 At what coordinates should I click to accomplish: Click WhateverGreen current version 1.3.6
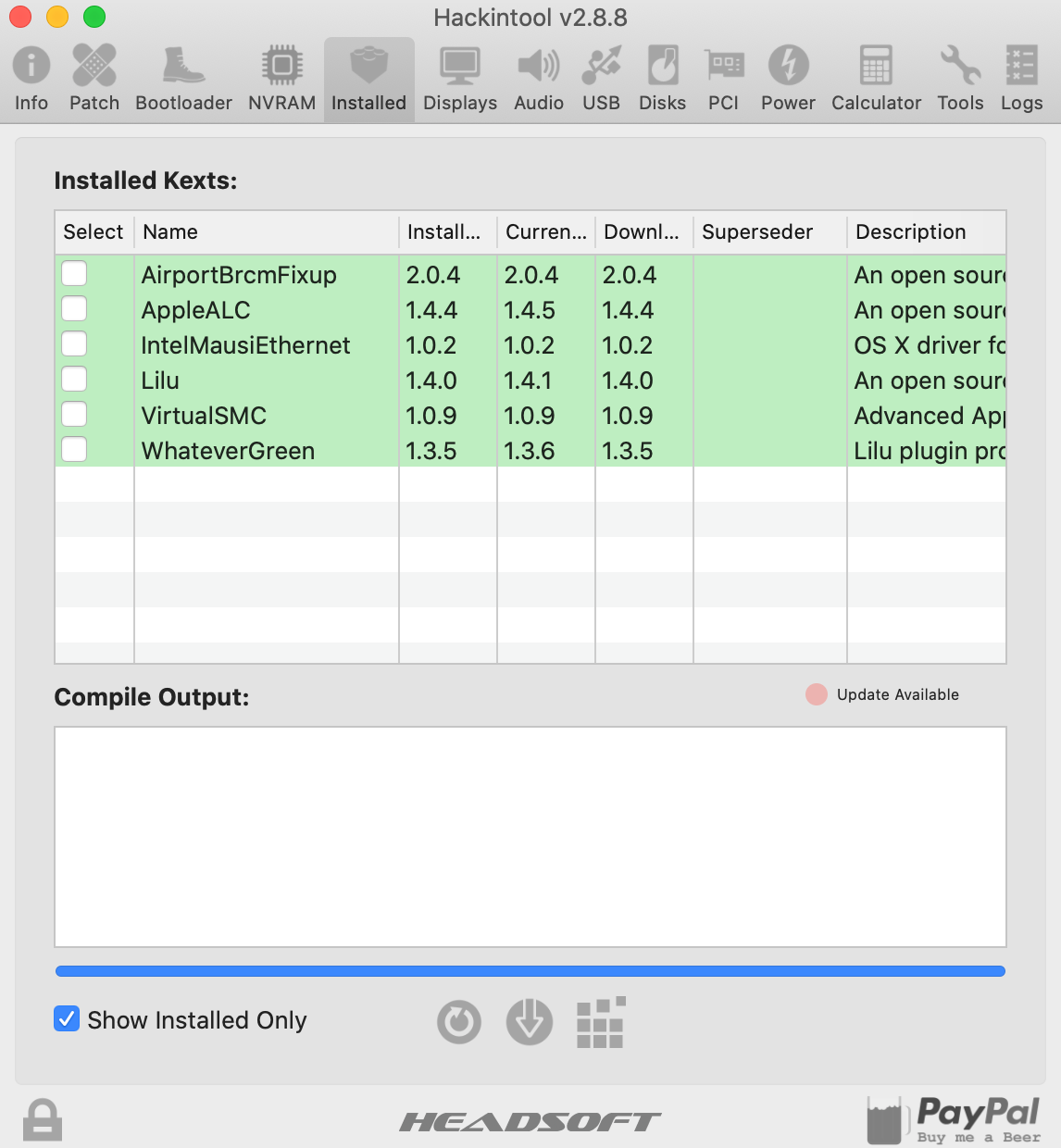530,451
